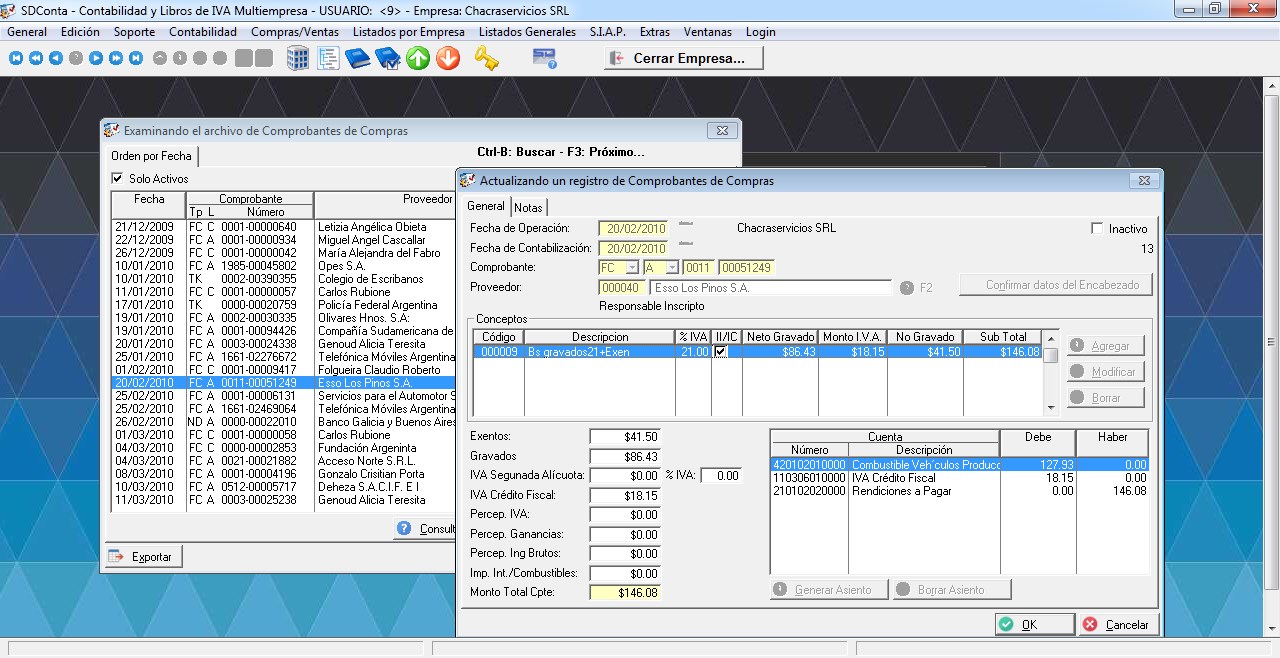Open the blue book icon in toolbar
This screenshot has width=1280, height=658.
pos(357,59)
